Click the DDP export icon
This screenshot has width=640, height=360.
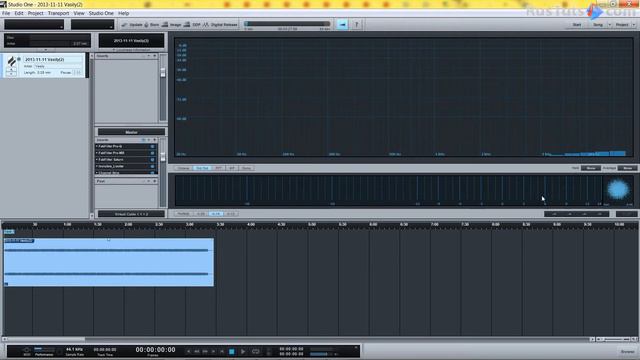click(187, 25)
